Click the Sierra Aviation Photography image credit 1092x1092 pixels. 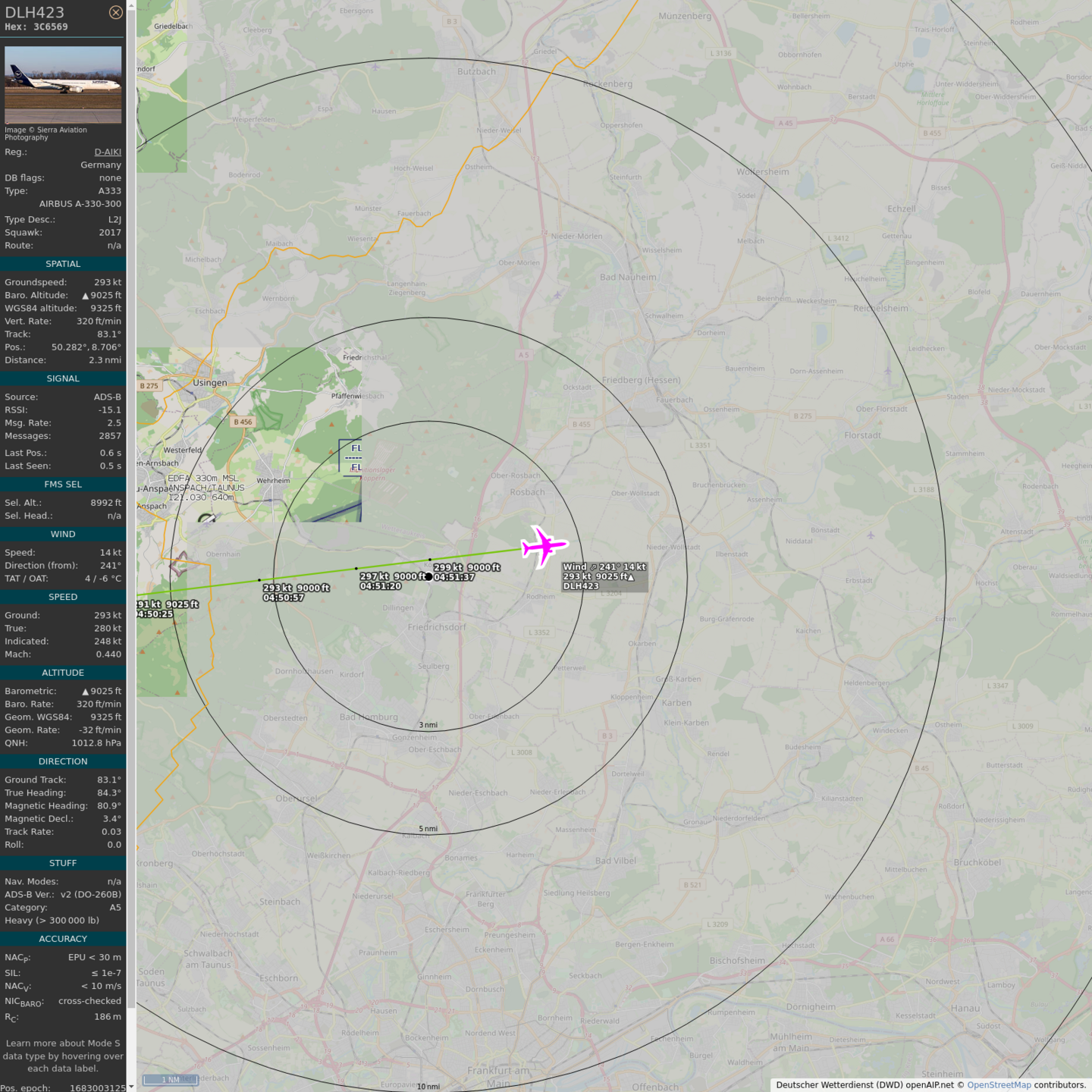pos(45,133)
